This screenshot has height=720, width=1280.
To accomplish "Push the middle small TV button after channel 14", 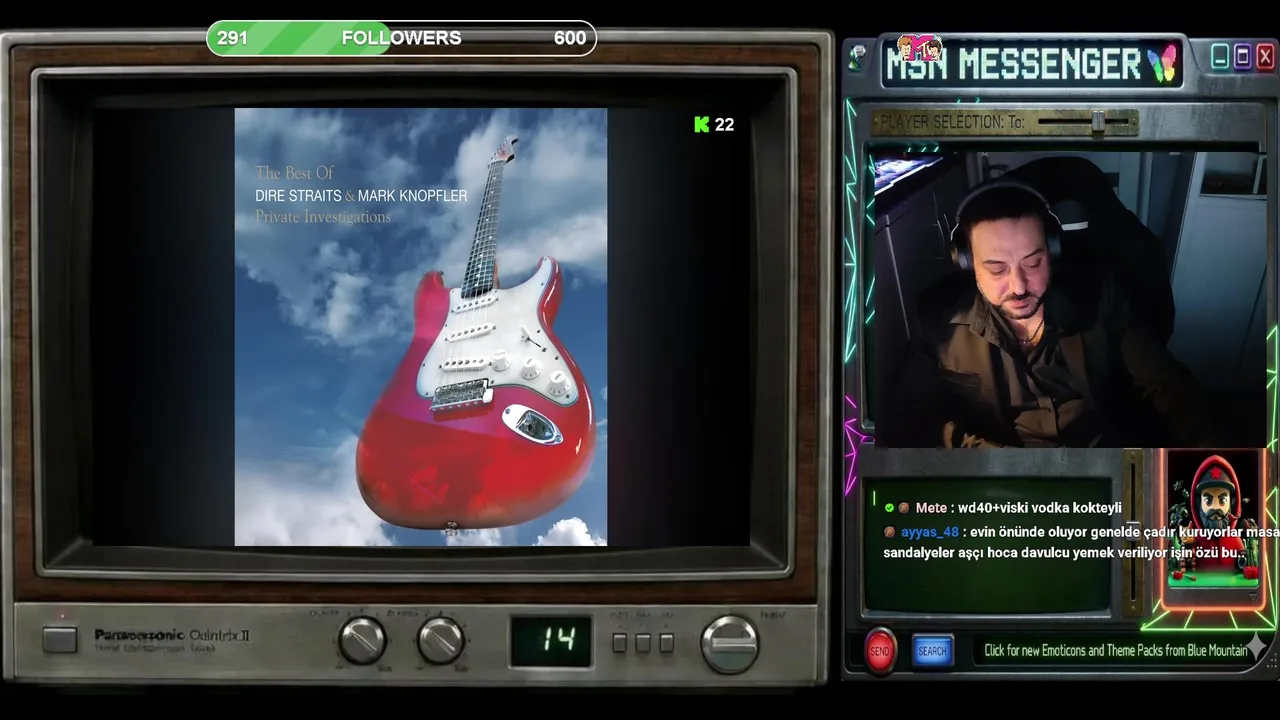I will (643, 642).
